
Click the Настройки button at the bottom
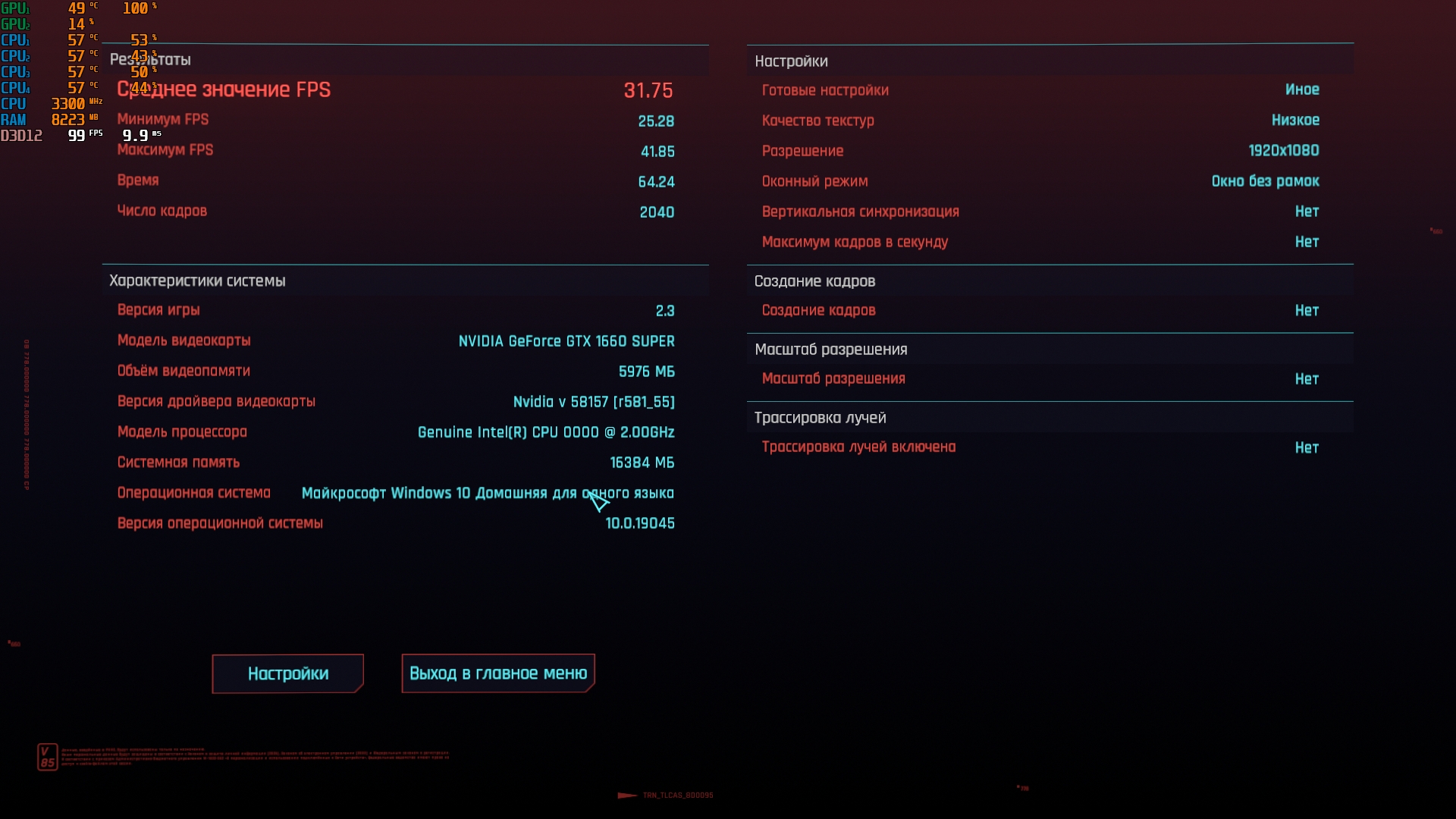287,673
